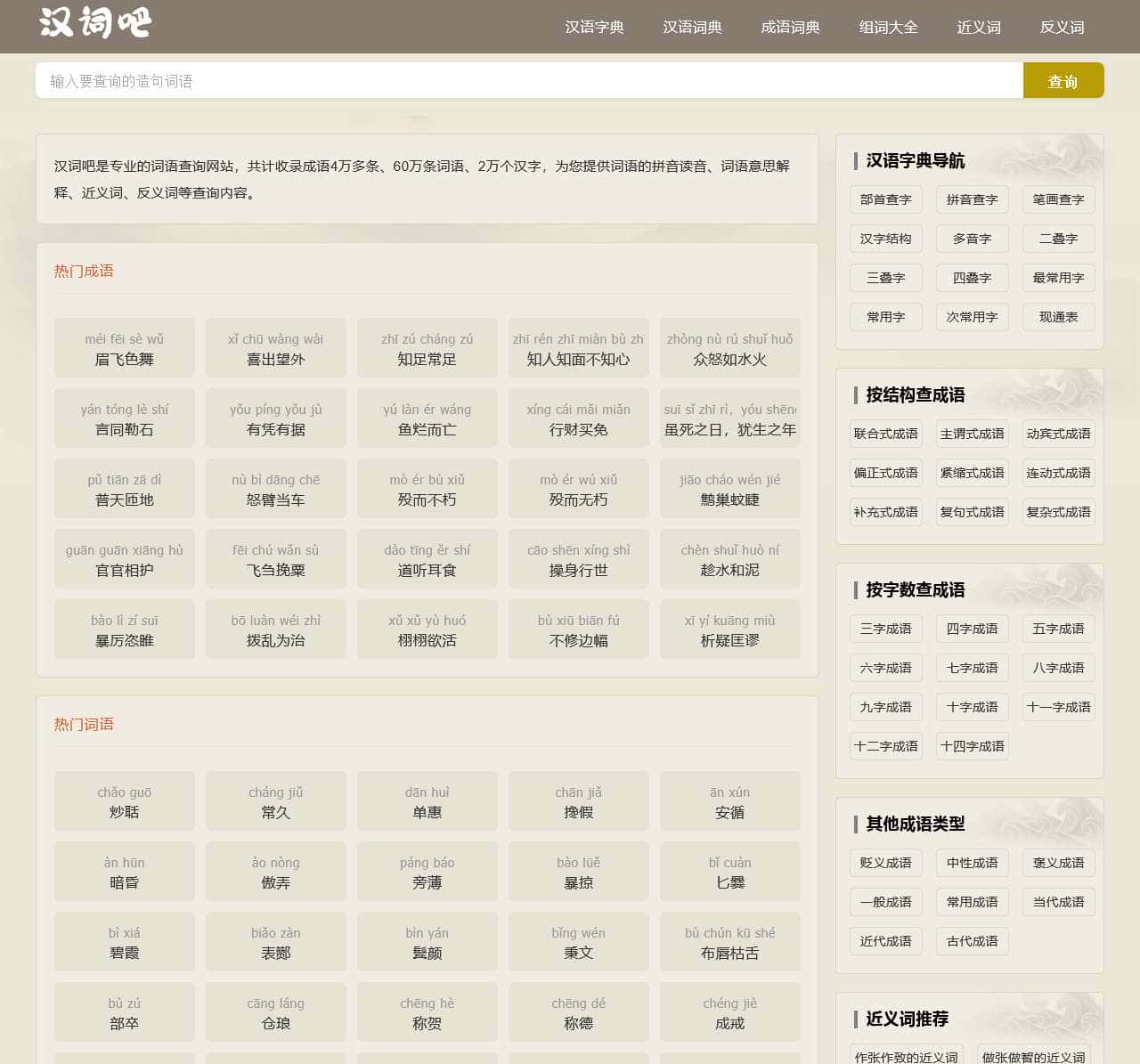Select 反义词 in the top navigation
This screenshot has width=1140, height=1064.
tap(1062, 27)
